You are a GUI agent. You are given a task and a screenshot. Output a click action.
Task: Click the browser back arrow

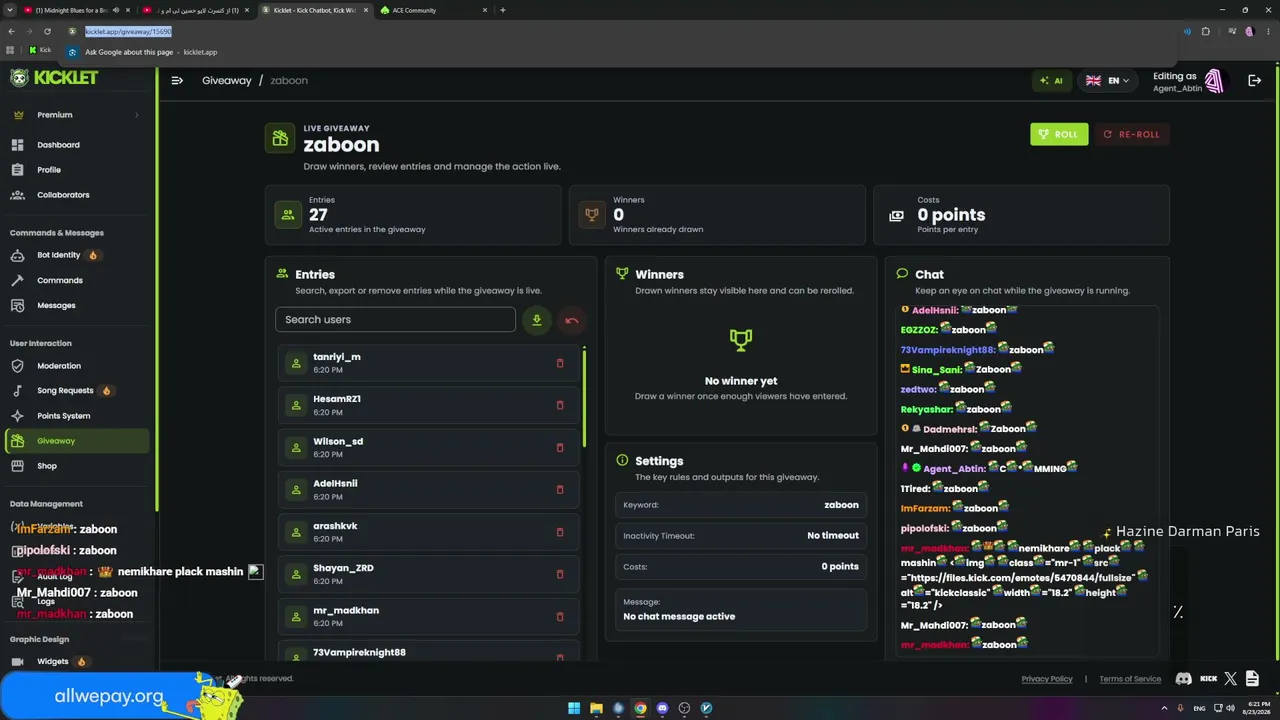pos(11,31)
